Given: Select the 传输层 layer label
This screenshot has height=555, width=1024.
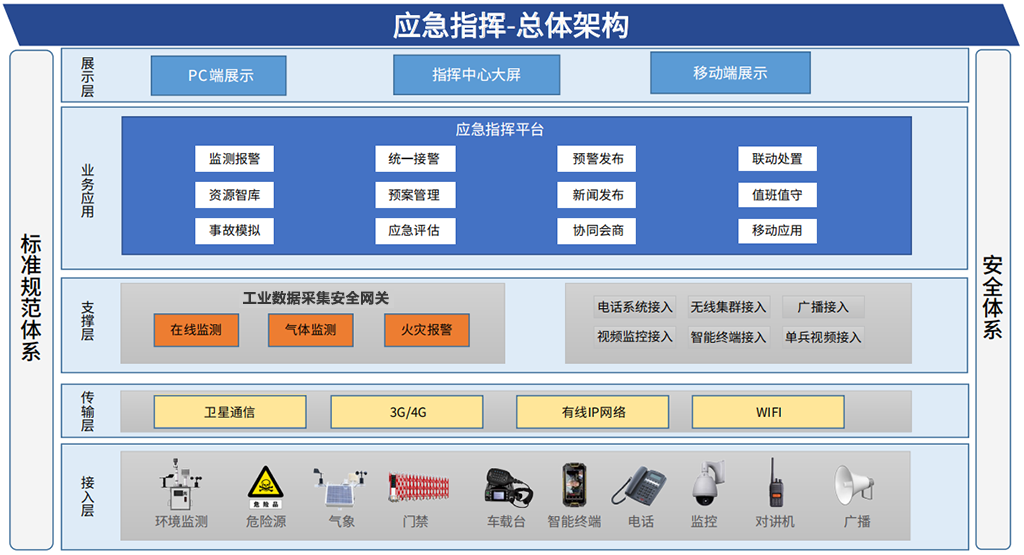Looking at the screenshot, I should pos(88,411).
